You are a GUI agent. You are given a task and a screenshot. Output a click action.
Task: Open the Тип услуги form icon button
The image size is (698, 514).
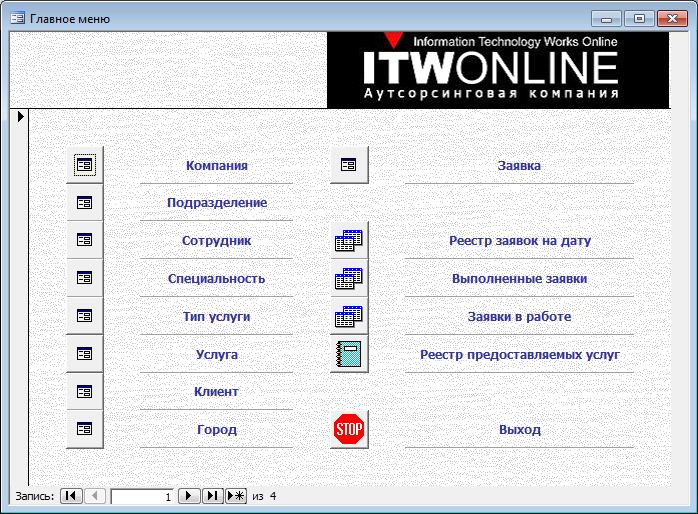click(x=85, y=316)
